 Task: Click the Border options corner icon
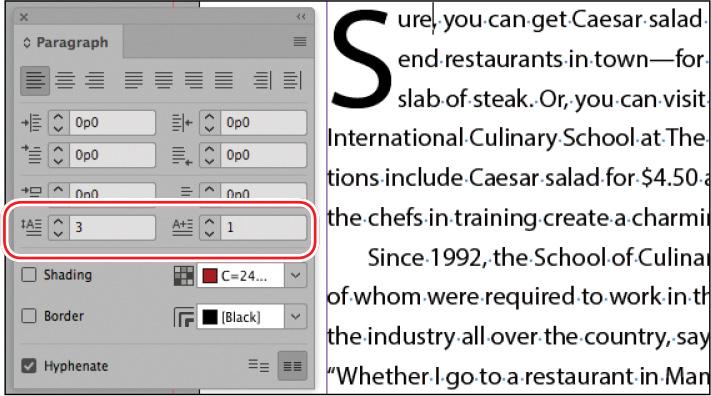coord(184,317)
